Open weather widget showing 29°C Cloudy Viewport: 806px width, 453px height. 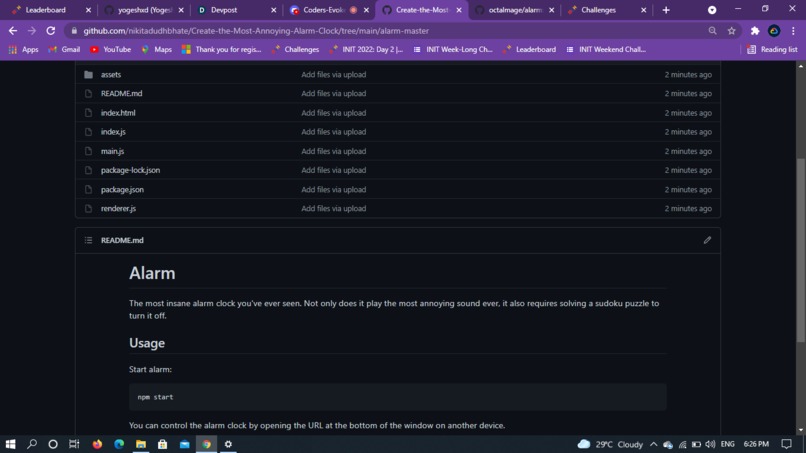[x=610, y=444]
